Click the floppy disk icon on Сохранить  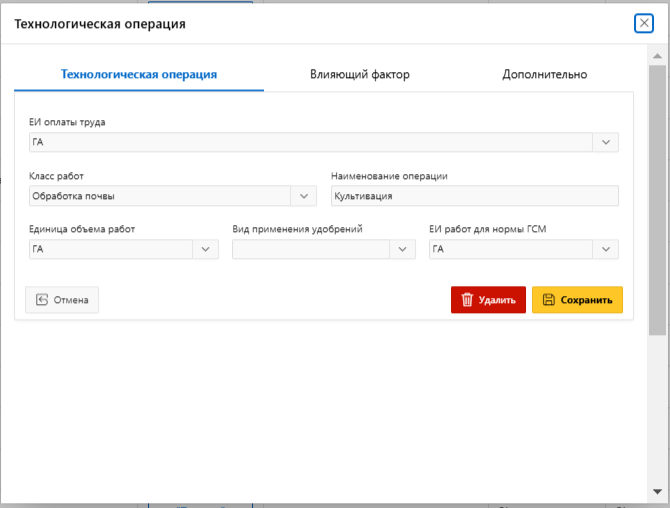pos(548,300)
